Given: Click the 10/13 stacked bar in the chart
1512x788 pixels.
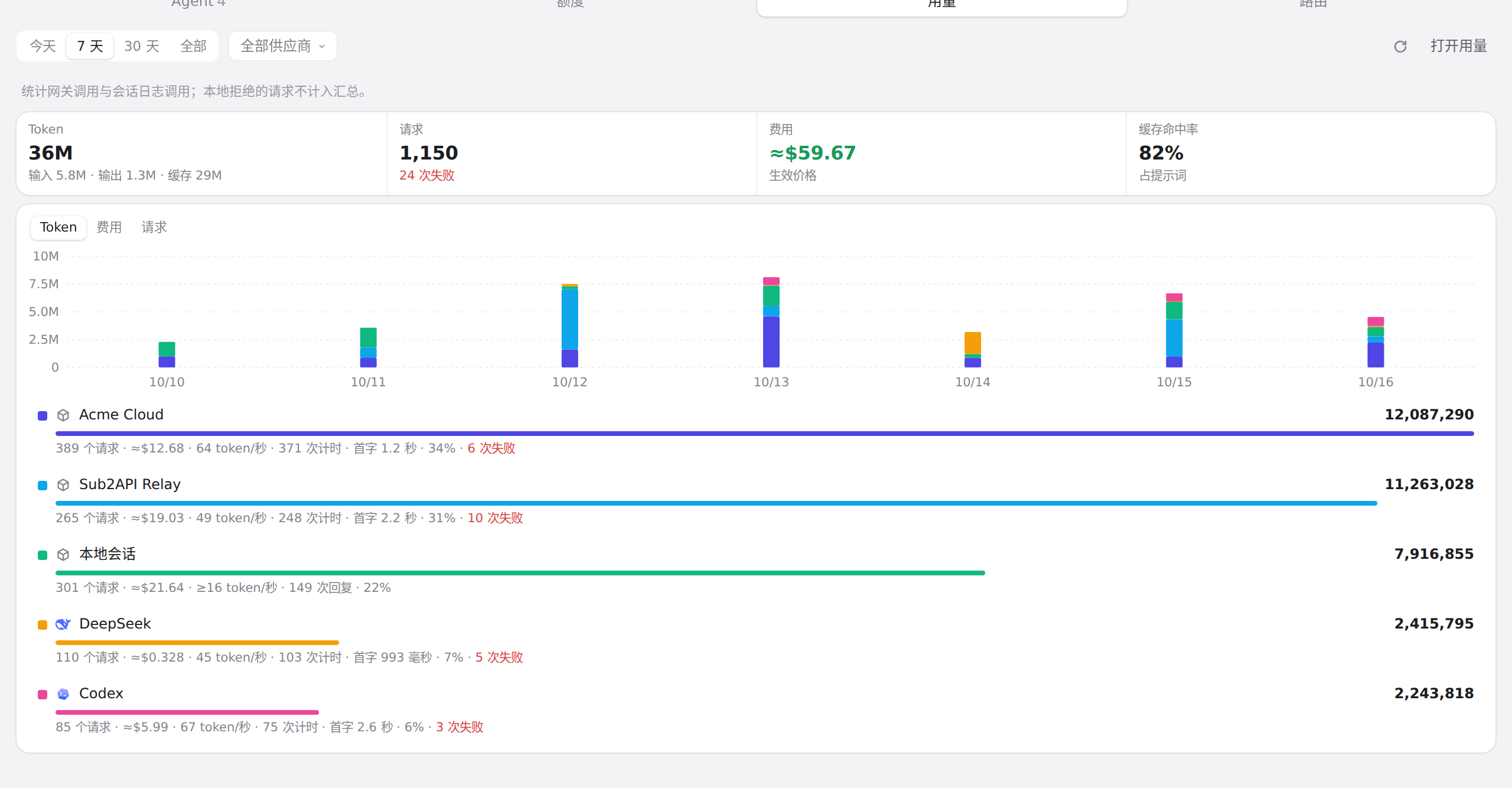Looking at the screenshot, I should coord(771,322).
